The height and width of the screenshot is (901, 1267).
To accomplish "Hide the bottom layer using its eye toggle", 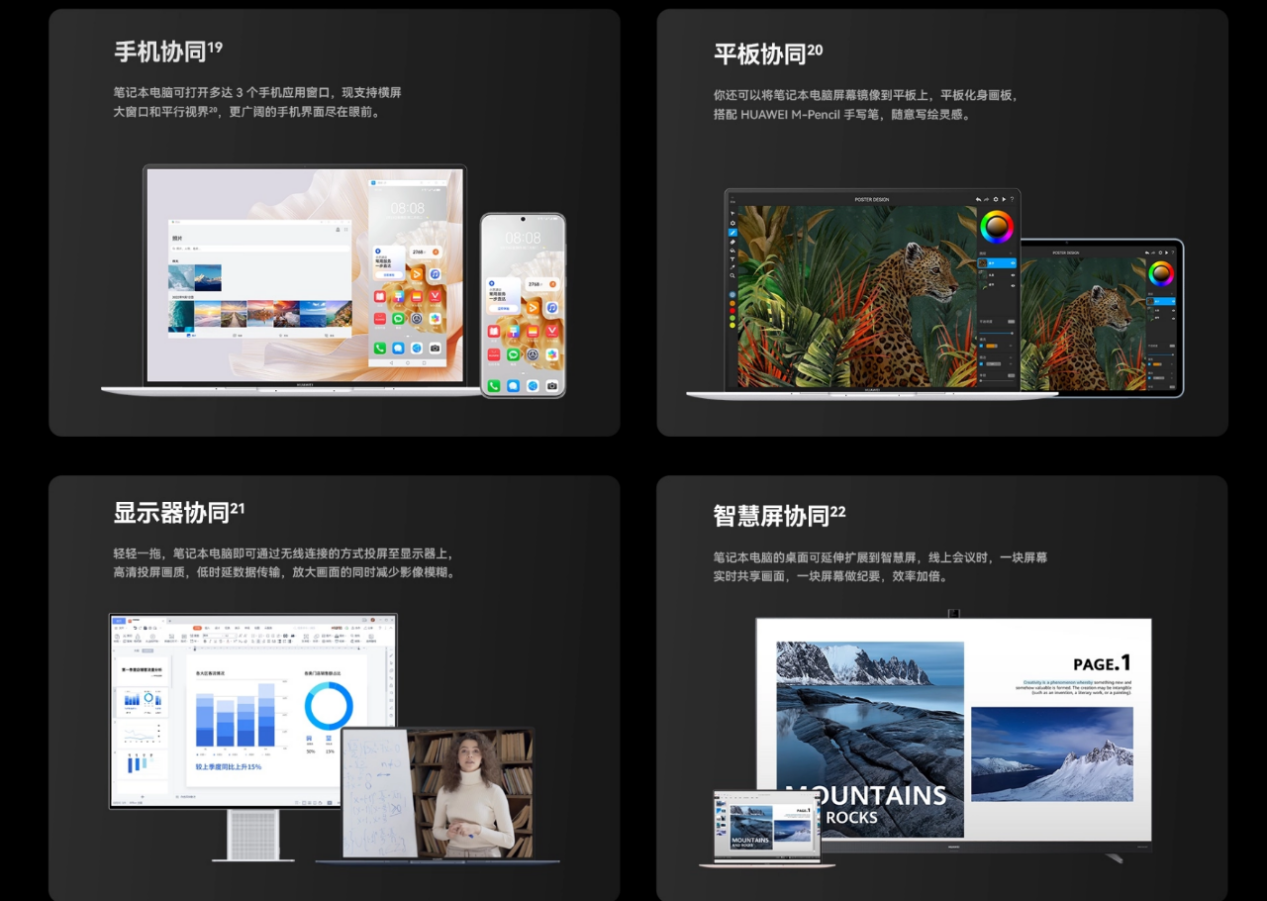I will [x=1012, y=286].
